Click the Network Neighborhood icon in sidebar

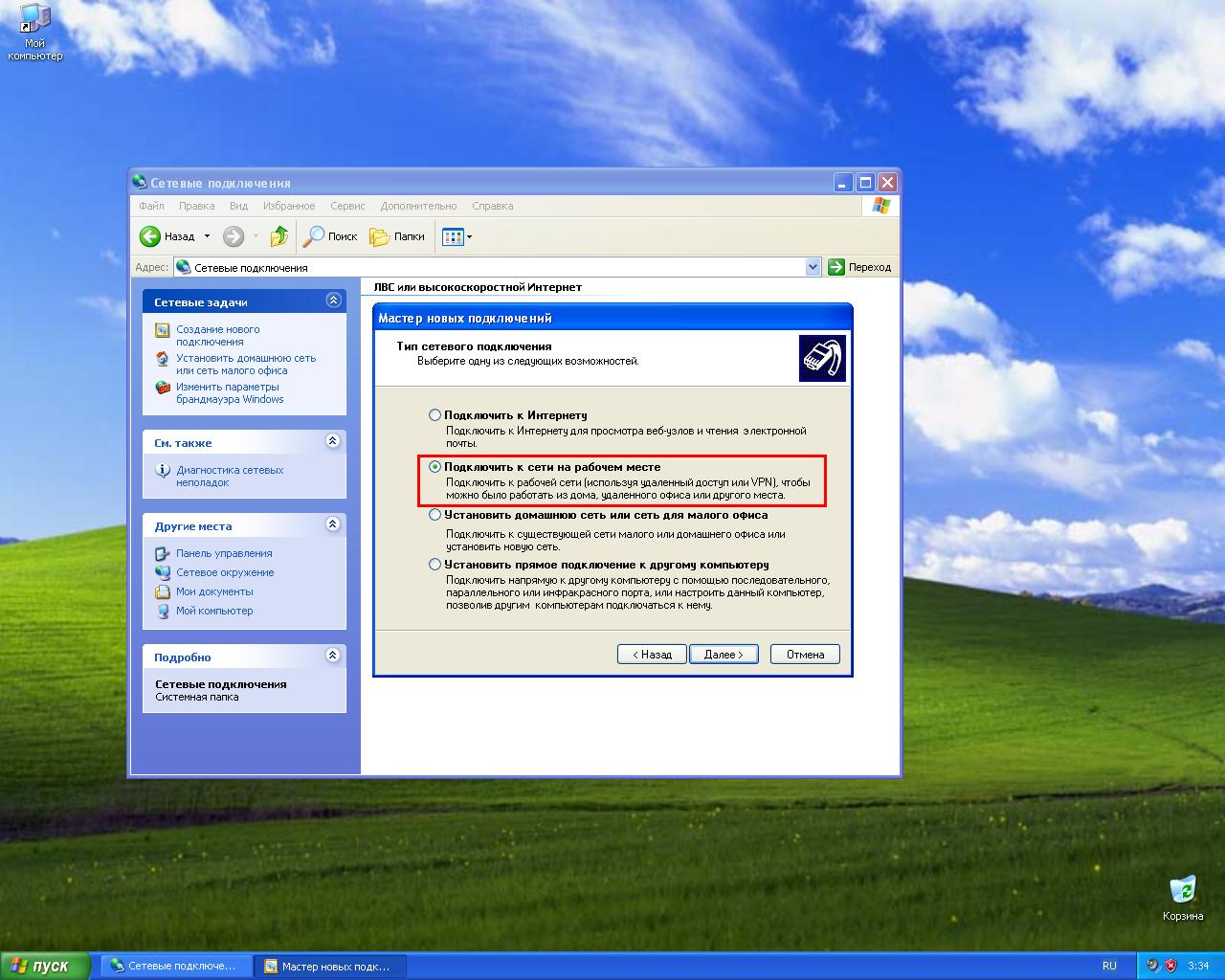(163, 572)
